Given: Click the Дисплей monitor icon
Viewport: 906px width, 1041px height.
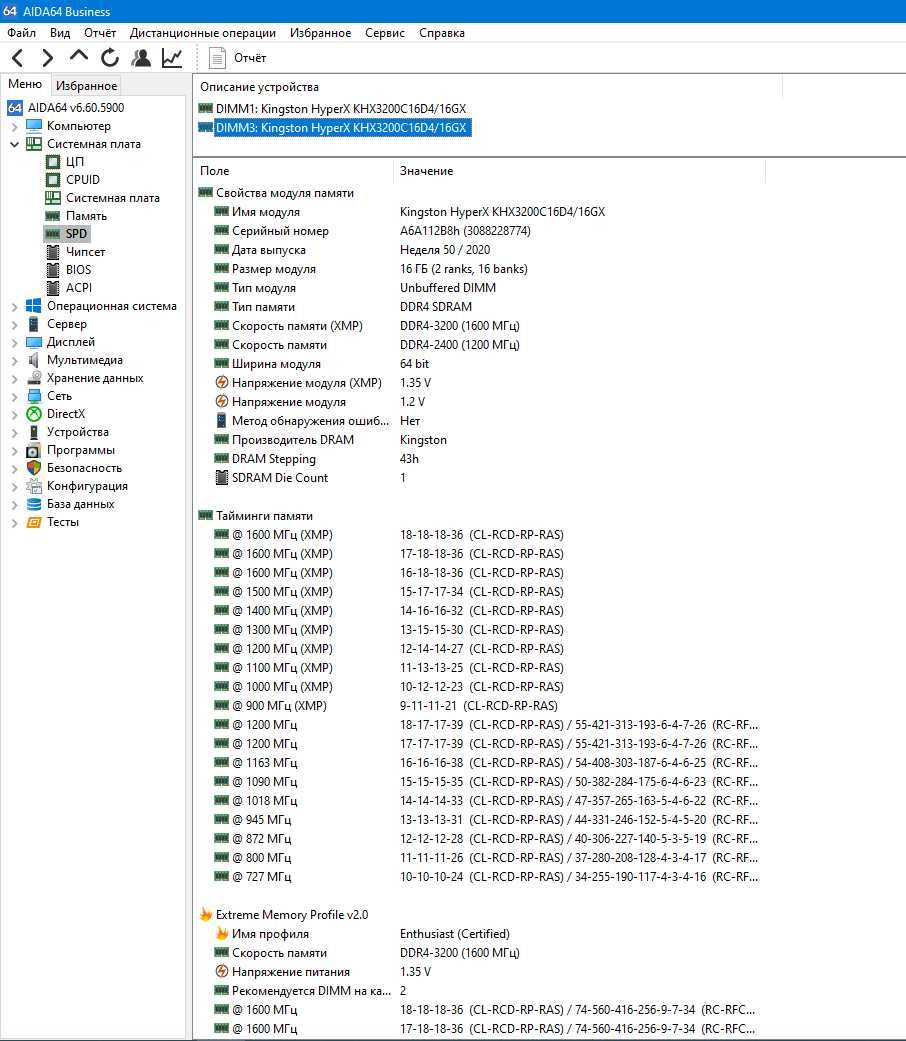Looking at the screenshot, I should point(34,342).
